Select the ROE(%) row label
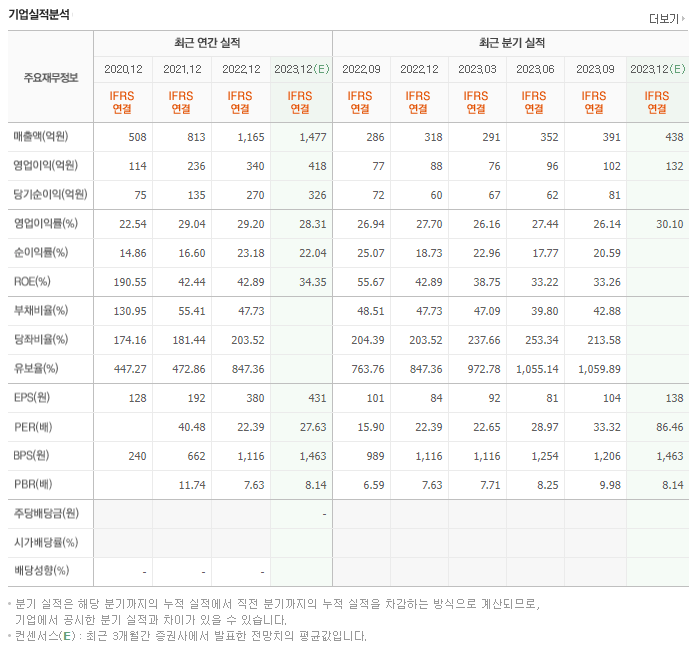Screen dimensions: 694x648 (x=32, y=282)
